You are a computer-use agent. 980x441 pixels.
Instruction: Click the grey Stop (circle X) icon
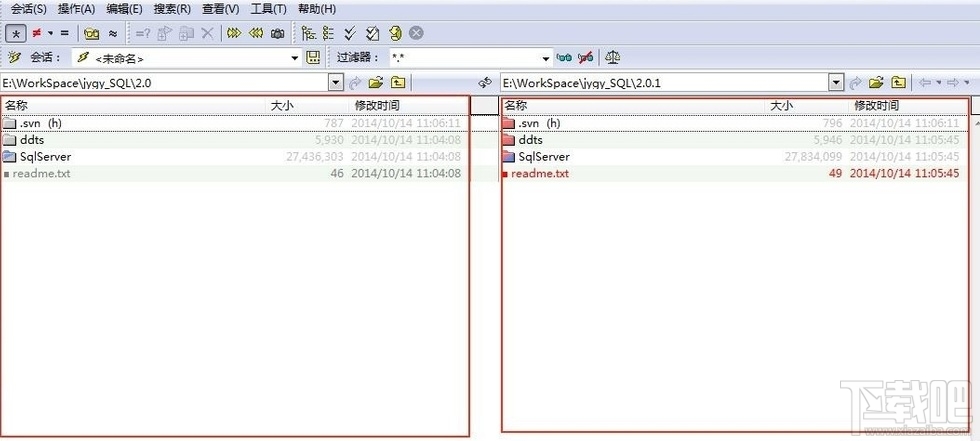tap(416, 33)
